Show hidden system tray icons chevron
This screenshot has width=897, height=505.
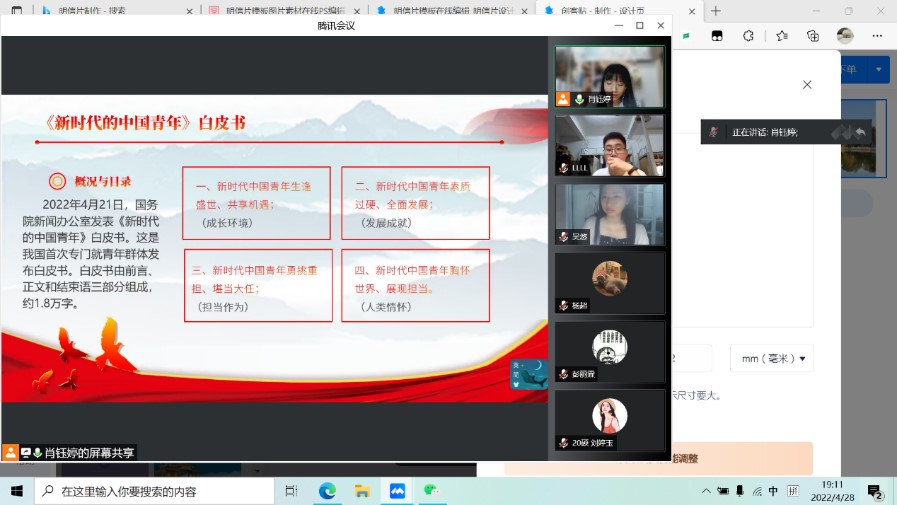click(706, 491)
